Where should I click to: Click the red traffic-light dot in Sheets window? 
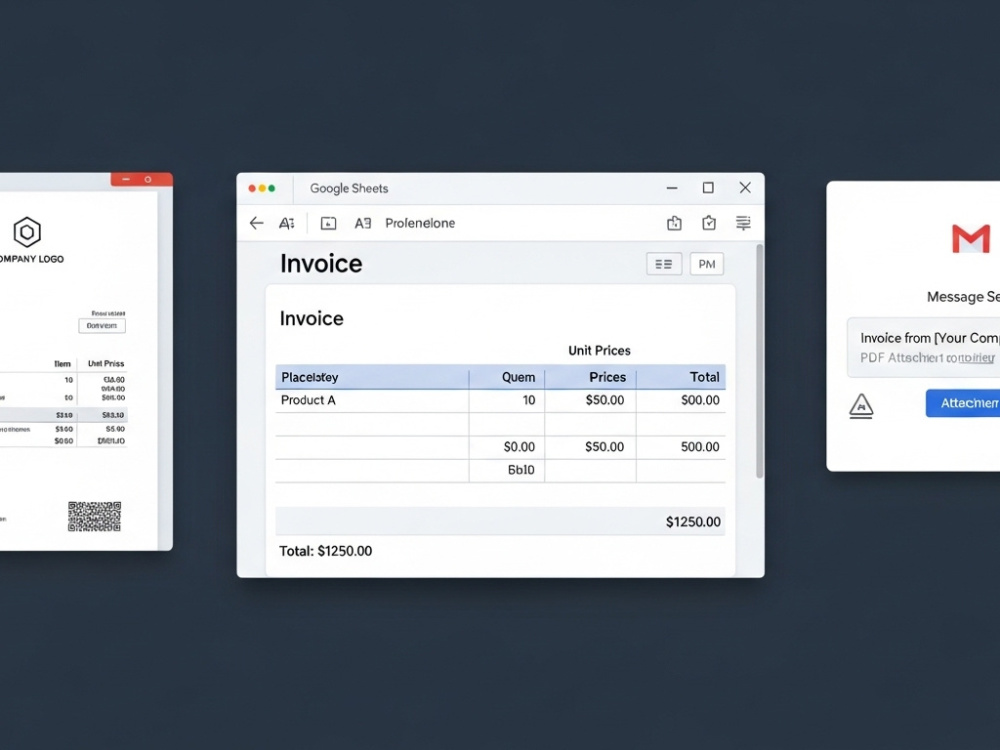[x=252, y=188]
